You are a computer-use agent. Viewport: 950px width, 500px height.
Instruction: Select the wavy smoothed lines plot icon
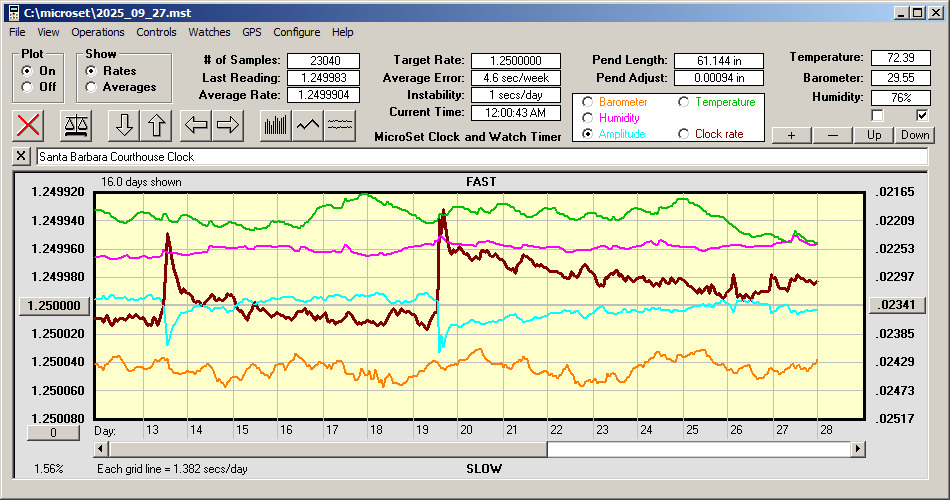pos(341,125)
